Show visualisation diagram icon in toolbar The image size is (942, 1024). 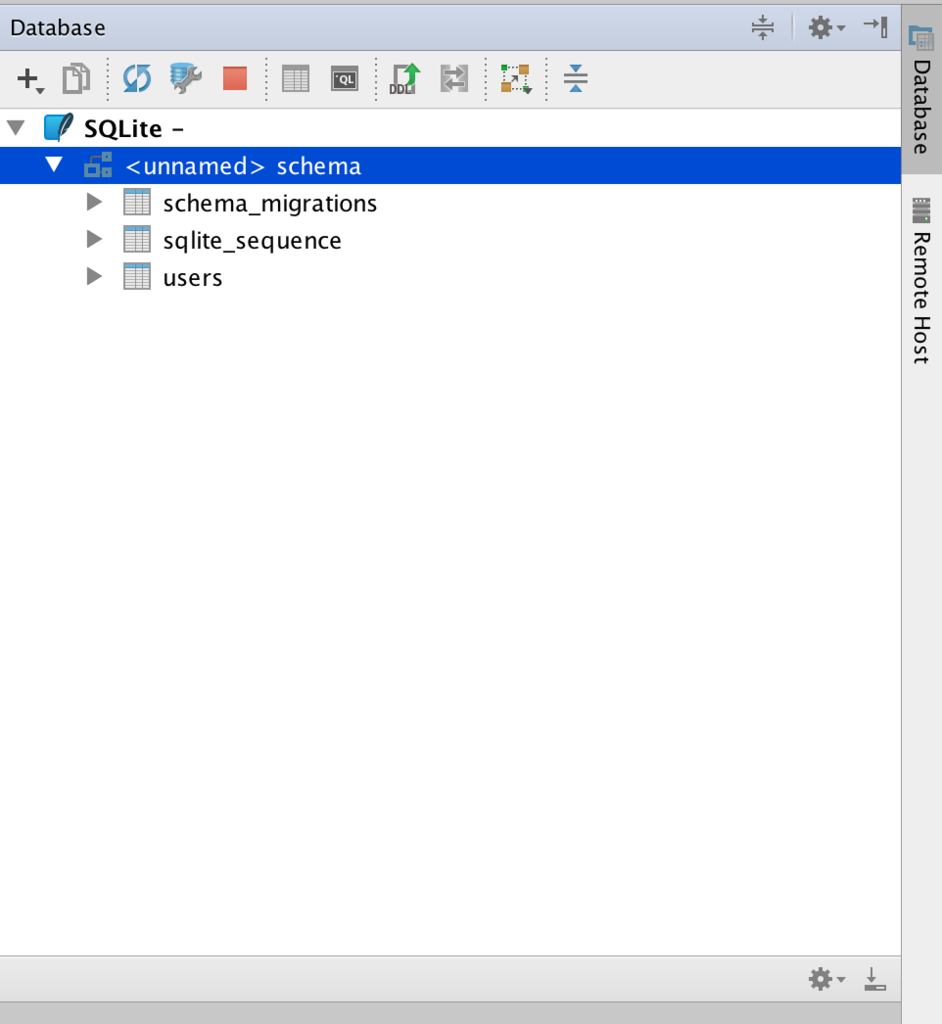point(516,79)
